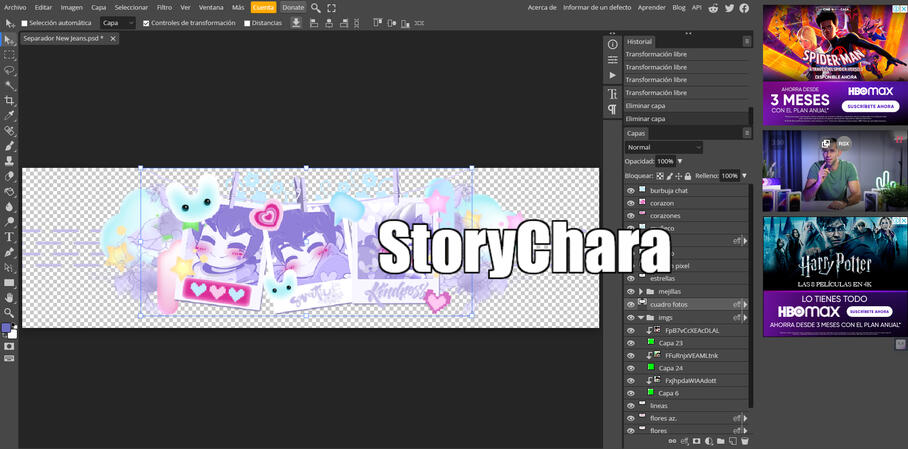
Task: Hide the burbuja chat layer
Action: coord(630,190)
